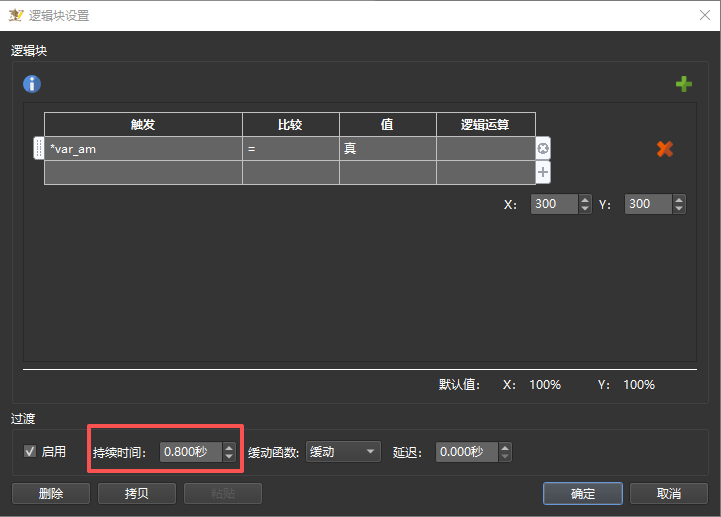Decrease the Y value with down arrow
This screenshot has width=721, height=517.
pos(680,208)
